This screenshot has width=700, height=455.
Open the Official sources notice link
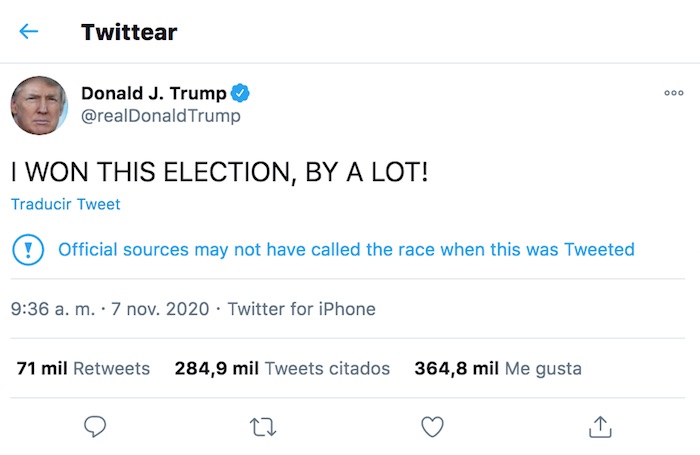click(x=346, y=249)
